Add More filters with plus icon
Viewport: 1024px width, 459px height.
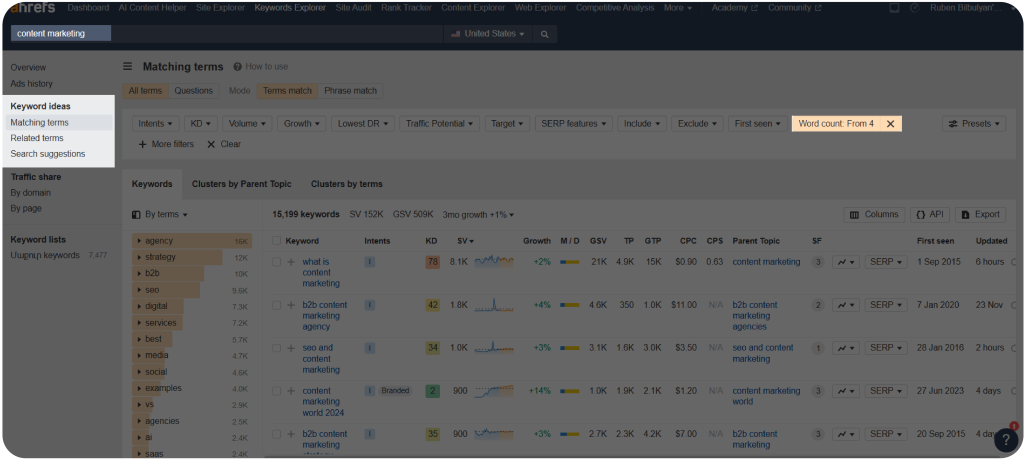click(x=142, y=144)
